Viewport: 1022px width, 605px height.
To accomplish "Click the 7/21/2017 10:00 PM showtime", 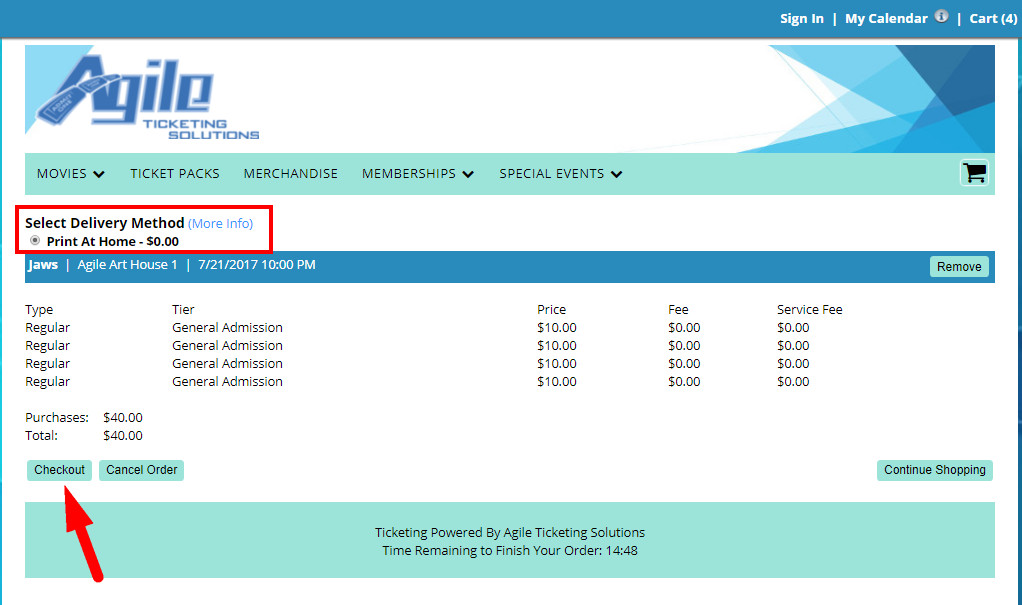I will coord(257,265).
